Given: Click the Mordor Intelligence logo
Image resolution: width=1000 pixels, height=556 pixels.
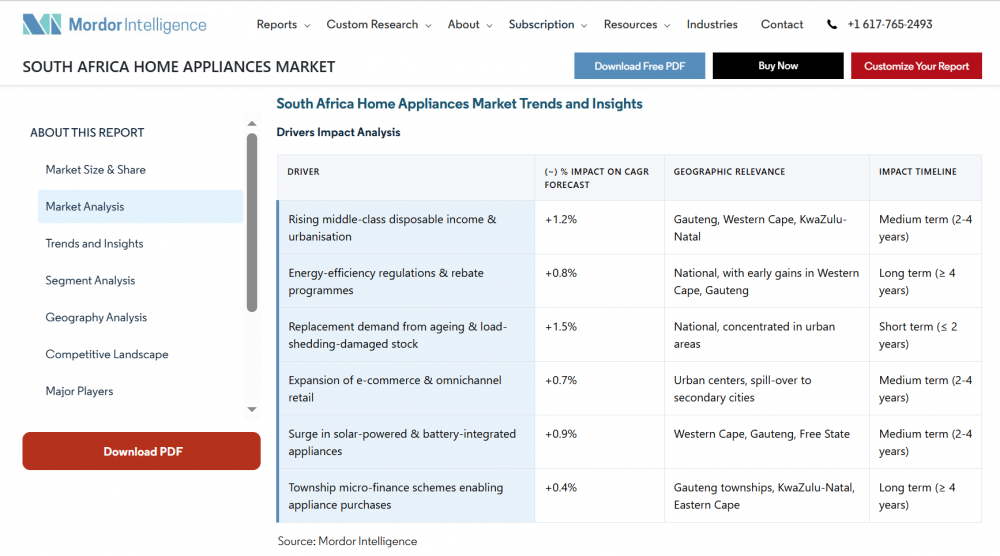Looking at the screenshot, I should coord(114,25).
